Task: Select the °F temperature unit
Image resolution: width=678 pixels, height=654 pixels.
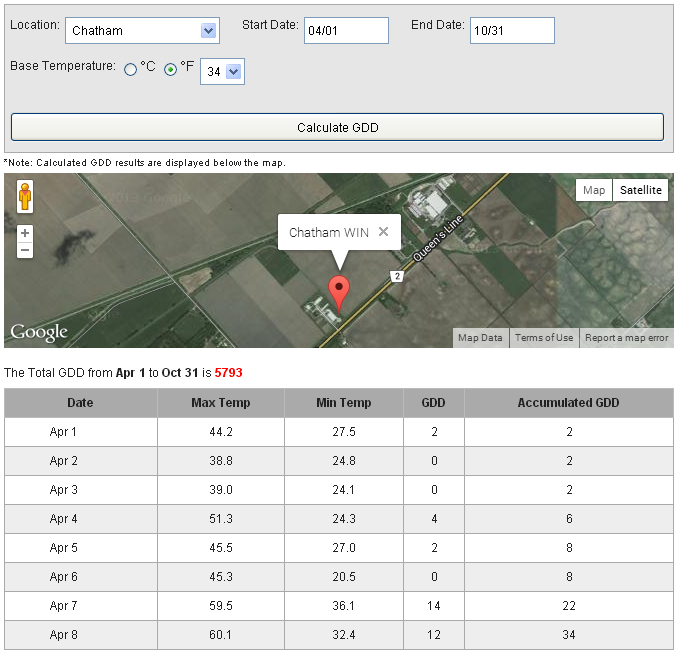Action: pos(170,69)
